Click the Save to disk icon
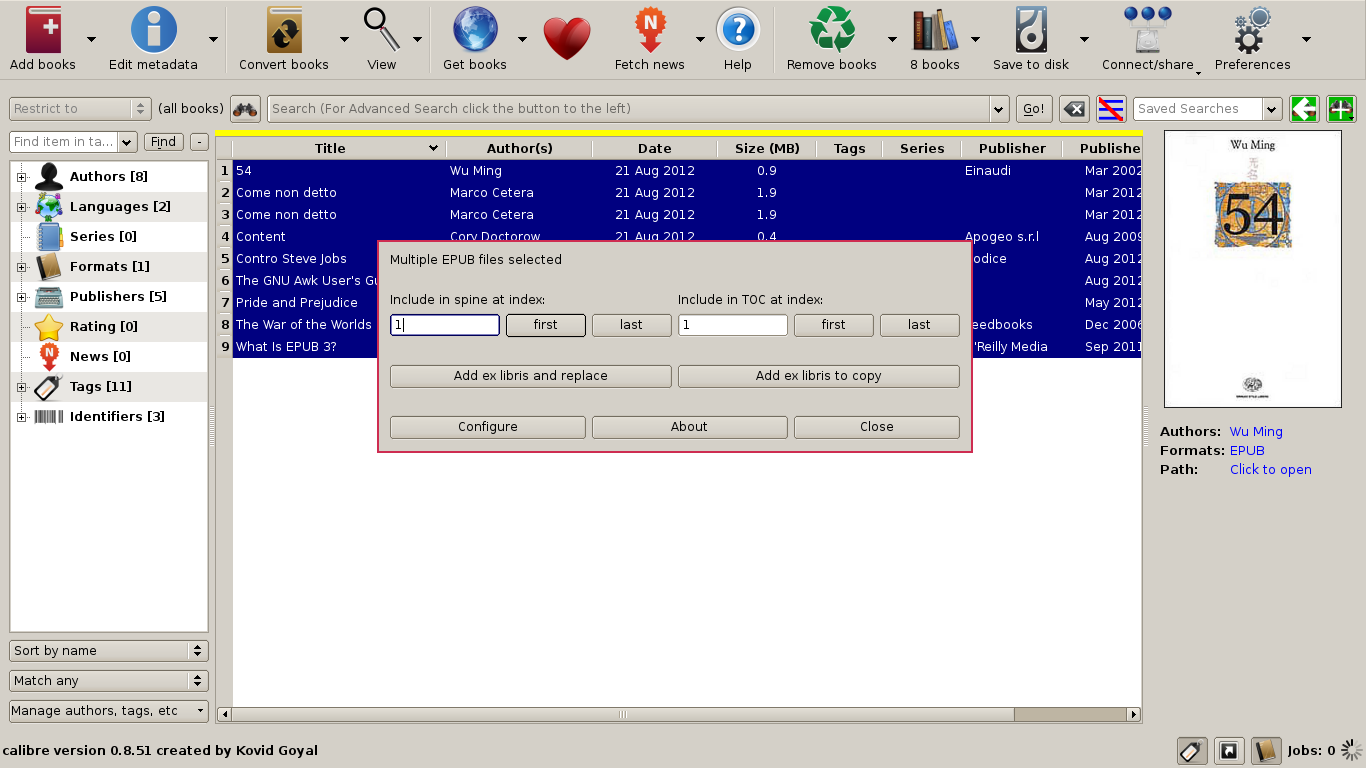1366x768 pixels. coord(1030,30)
